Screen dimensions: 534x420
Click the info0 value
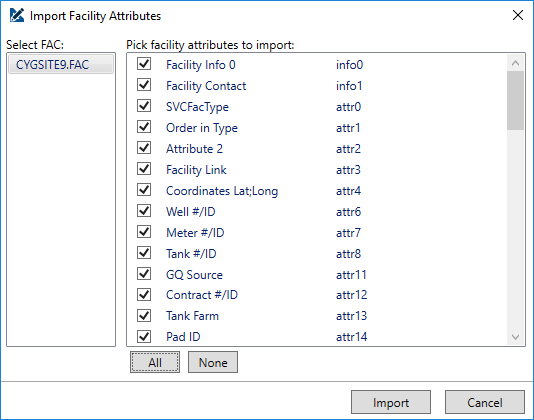(x=349, y=65)
